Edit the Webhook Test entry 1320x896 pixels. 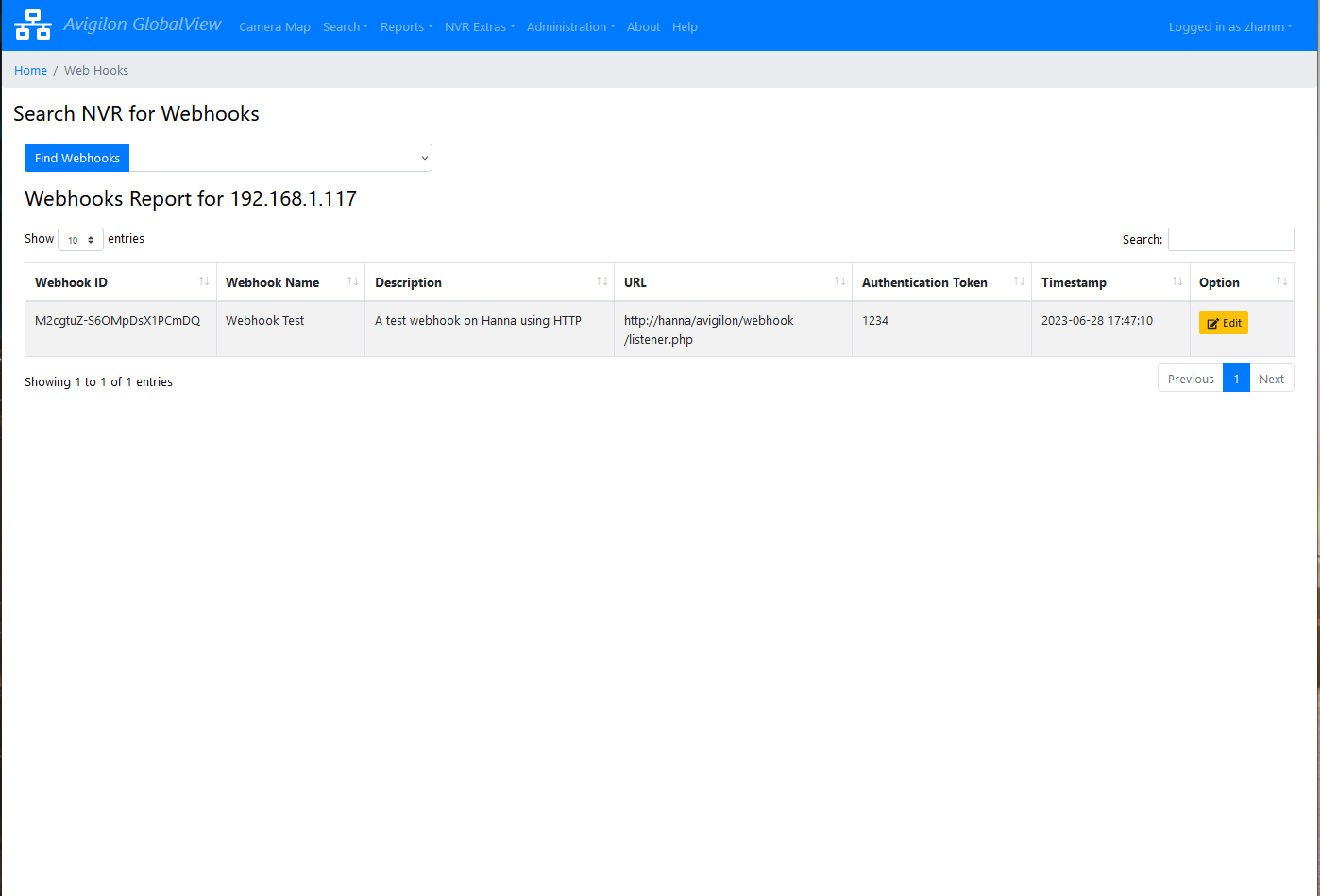point(1224,323)
